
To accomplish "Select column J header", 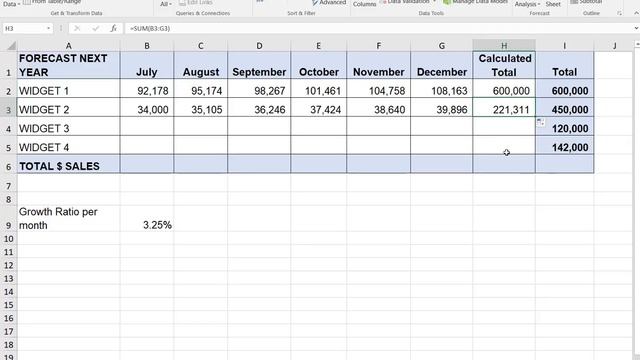I will coord(614,45).
